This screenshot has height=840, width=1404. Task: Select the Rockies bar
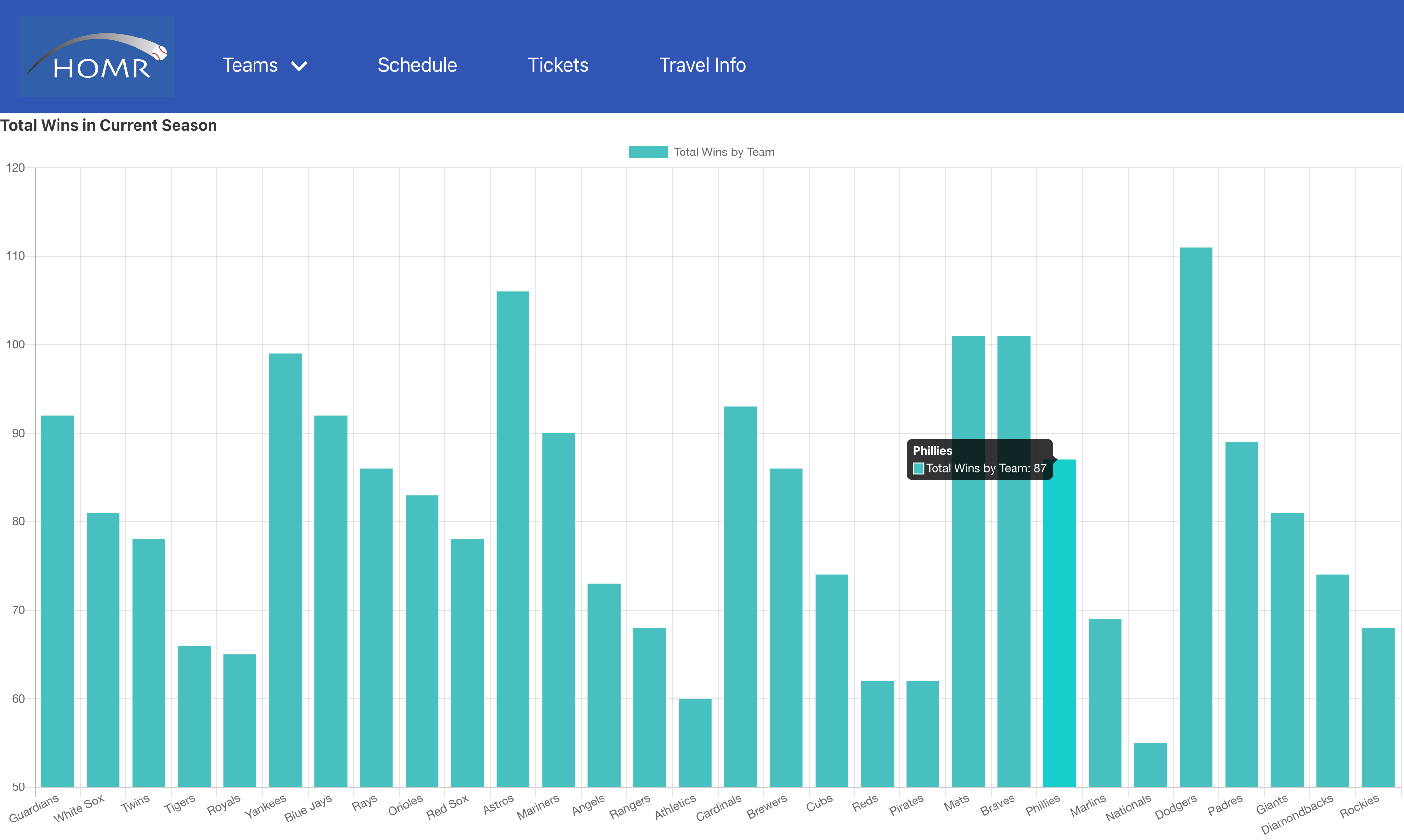(1378, 707)
